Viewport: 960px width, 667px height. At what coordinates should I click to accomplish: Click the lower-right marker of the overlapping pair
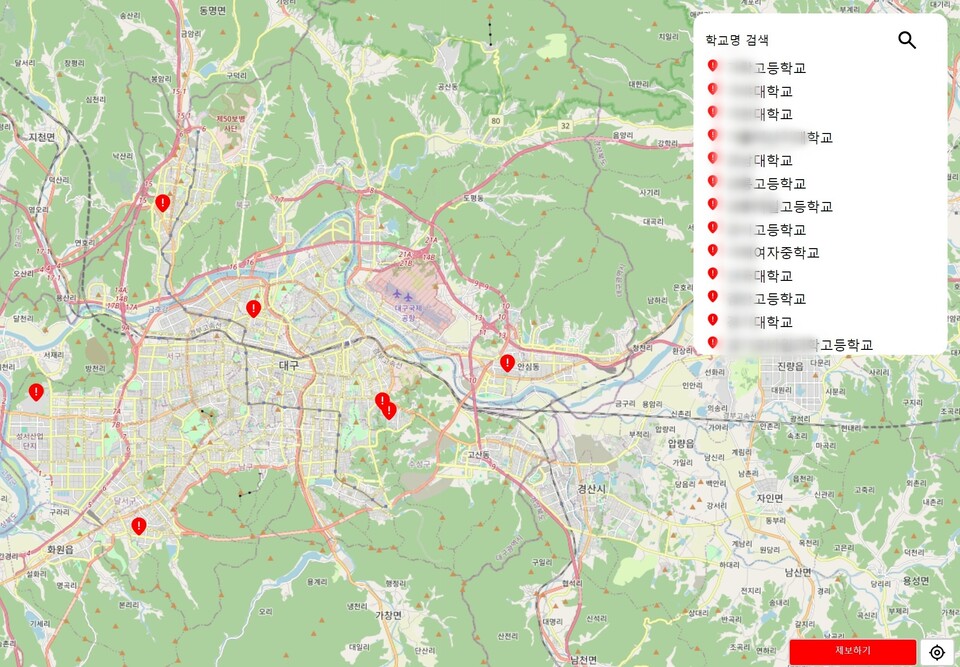point(390,410)
